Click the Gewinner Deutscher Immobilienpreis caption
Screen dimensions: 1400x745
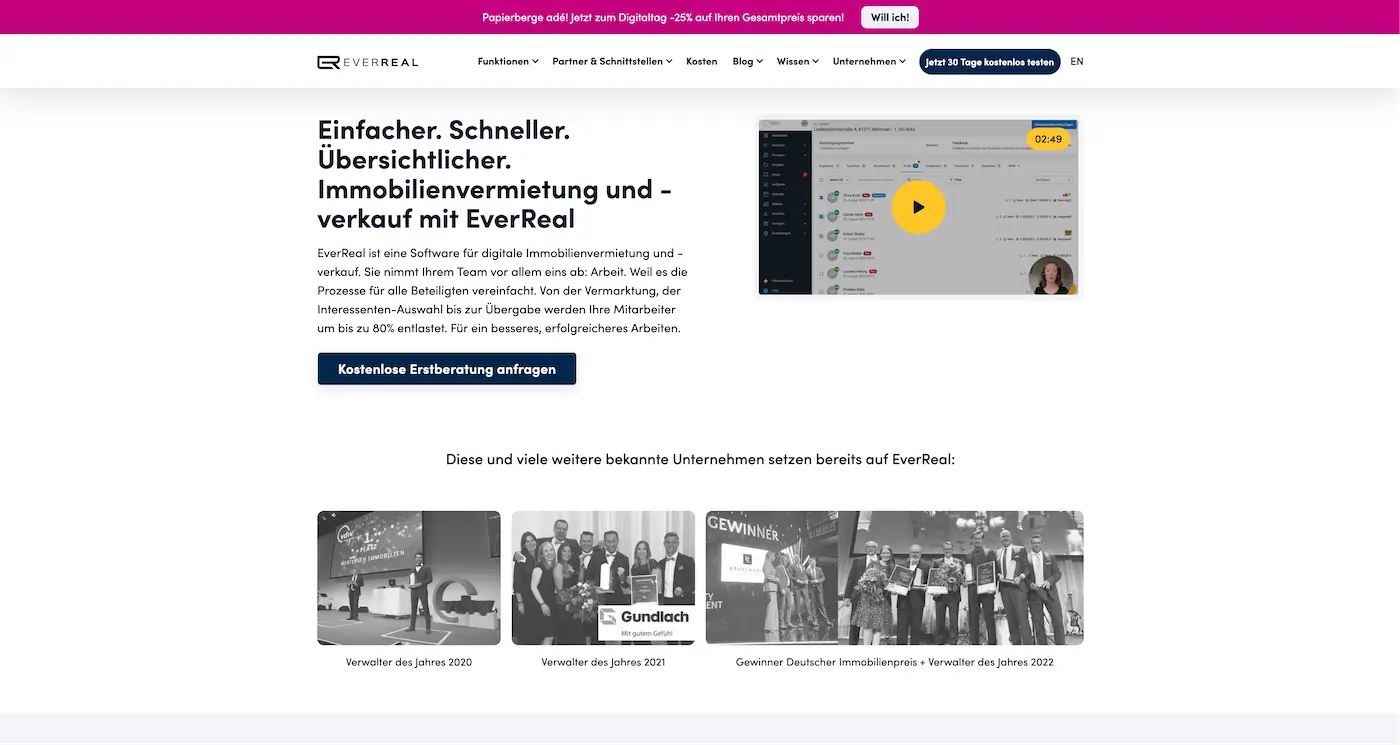point(895,662)
